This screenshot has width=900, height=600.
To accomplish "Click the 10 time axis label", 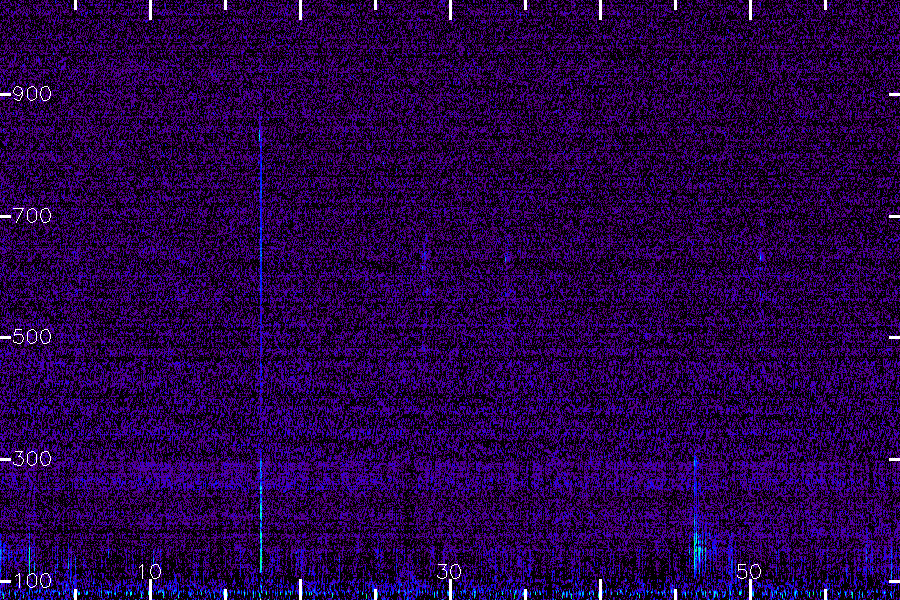I will pyautogui.click(x=150, y=571).
